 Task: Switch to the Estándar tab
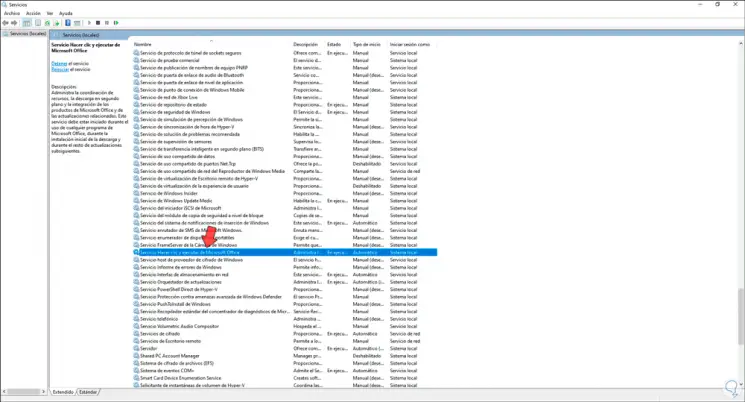coord(88,392)
